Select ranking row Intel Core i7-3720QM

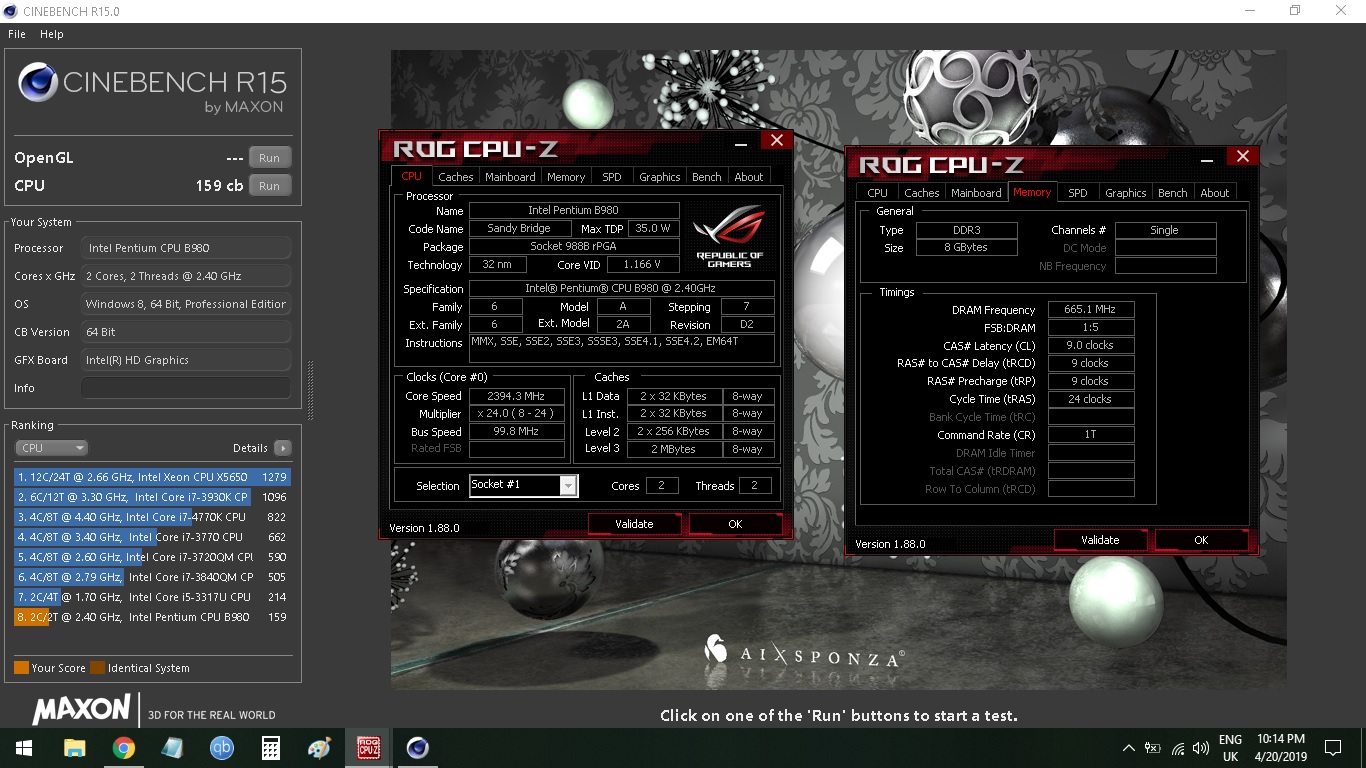(x=152, y=557)
